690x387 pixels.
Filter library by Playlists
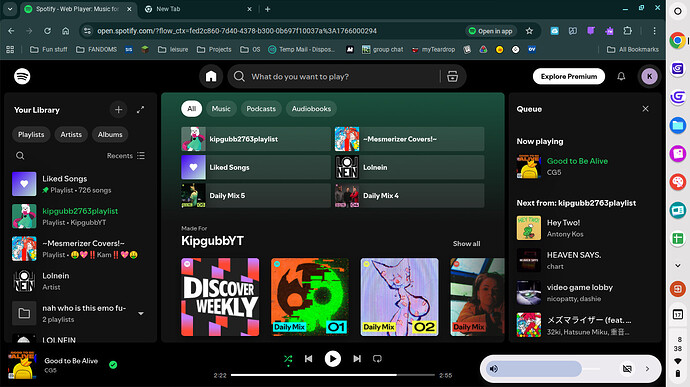[x=31, y=134]
